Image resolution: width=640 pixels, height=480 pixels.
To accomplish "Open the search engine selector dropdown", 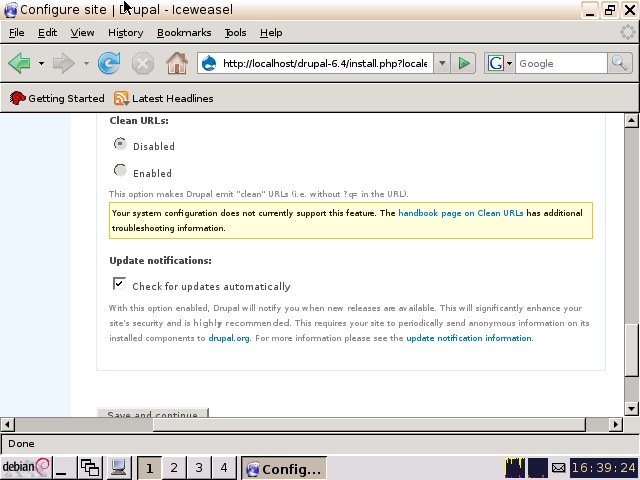I will pyautogui.click(x=509, y=63).
